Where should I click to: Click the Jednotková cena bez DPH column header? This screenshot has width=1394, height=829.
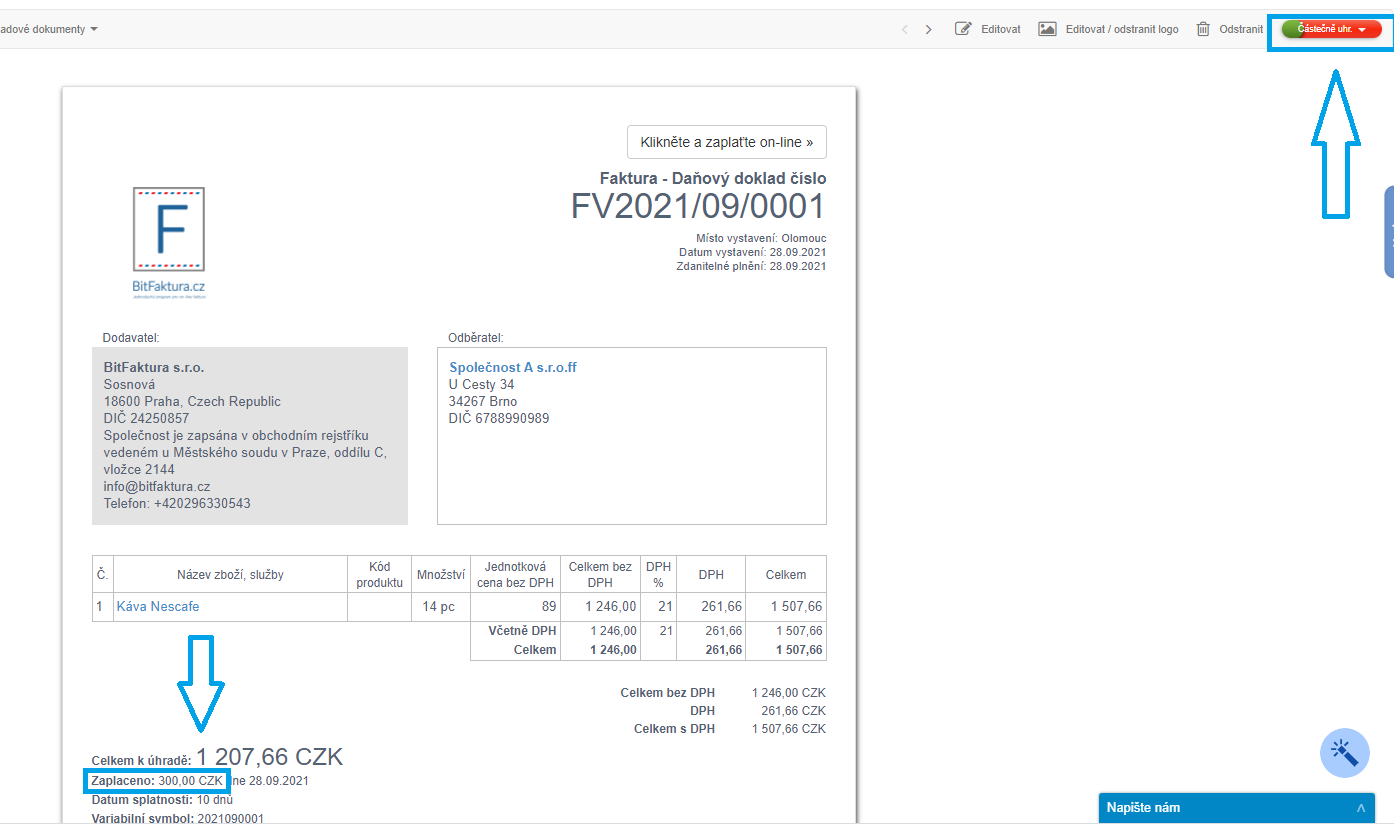516,574
